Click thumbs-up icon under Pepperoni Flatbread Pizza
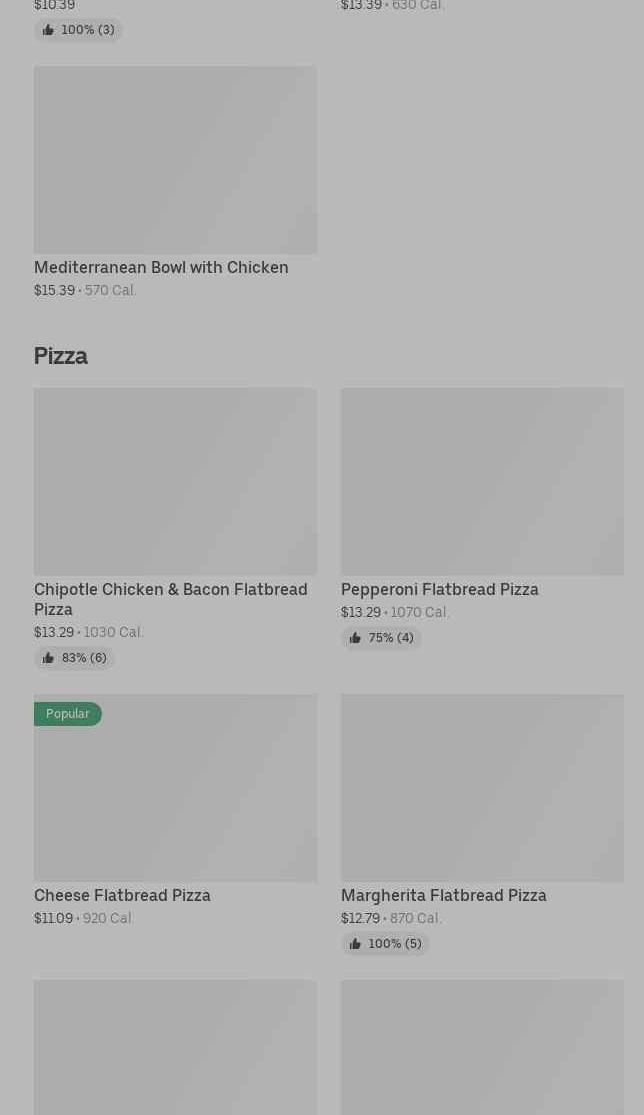The image size is (644, 1115). [355, 638]
